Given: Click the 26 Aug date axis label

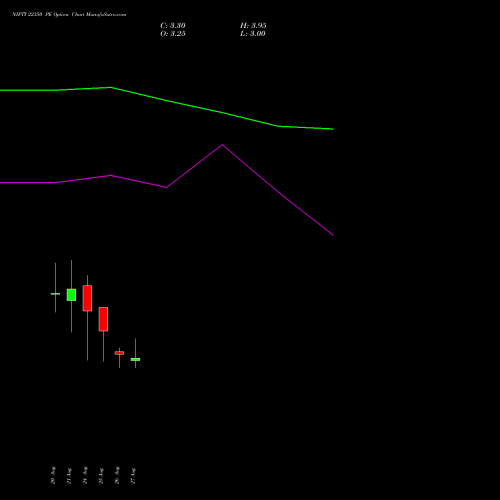Looking at the screenshot, I should 117,475.
